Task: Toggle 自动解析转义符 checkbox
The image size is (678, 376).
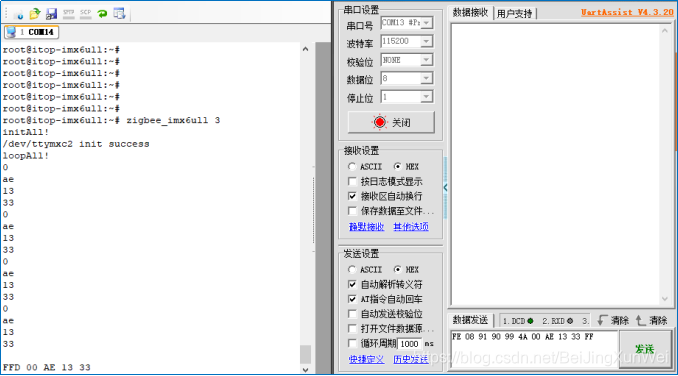Action: [352, 284]
